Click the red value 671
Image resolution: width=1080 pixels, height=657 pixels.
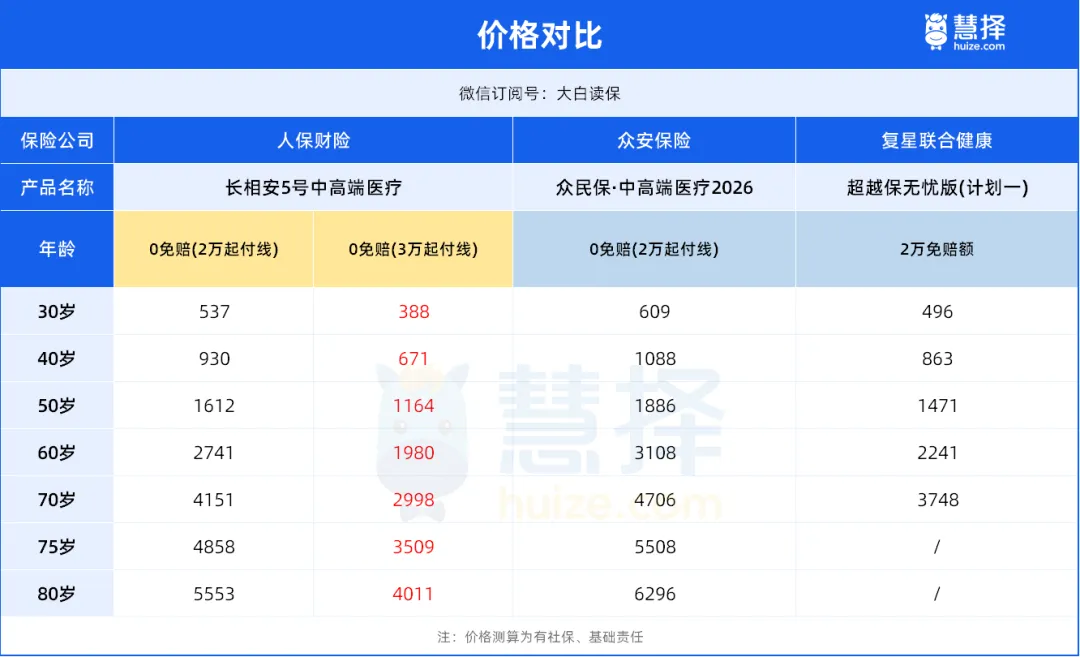414,359
